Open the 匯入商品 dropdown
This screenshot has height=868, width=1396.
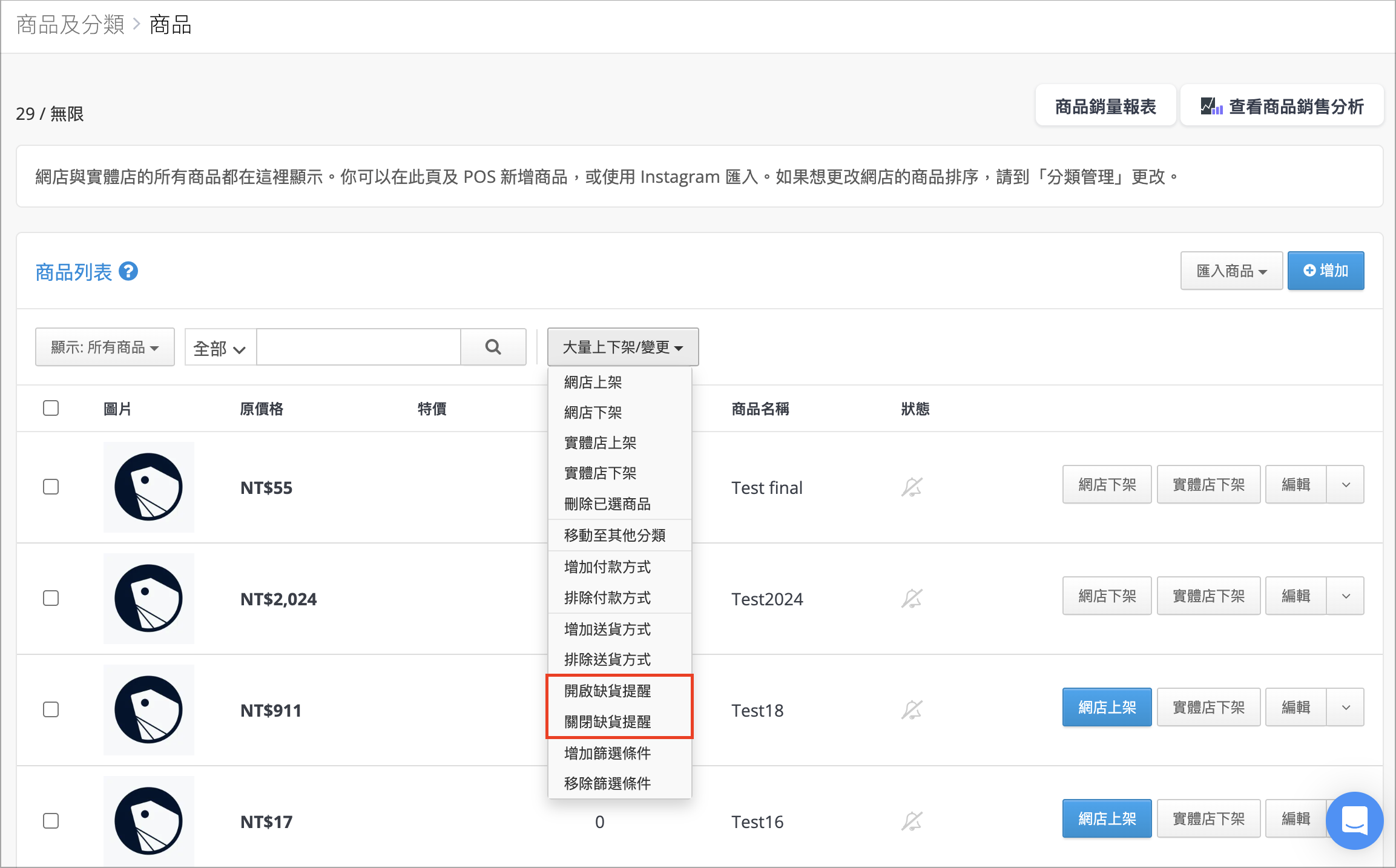pos(1231,271)
